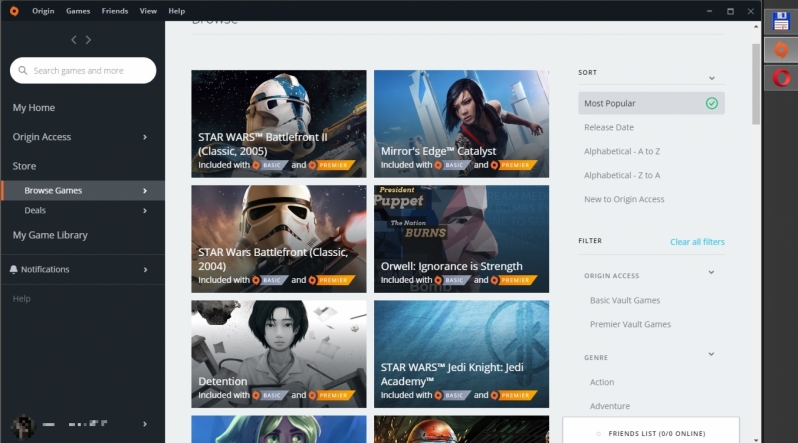The image size is (798, 443).
Task: Collapse the Origin Access filter section
Action: [x=711, y=272]
